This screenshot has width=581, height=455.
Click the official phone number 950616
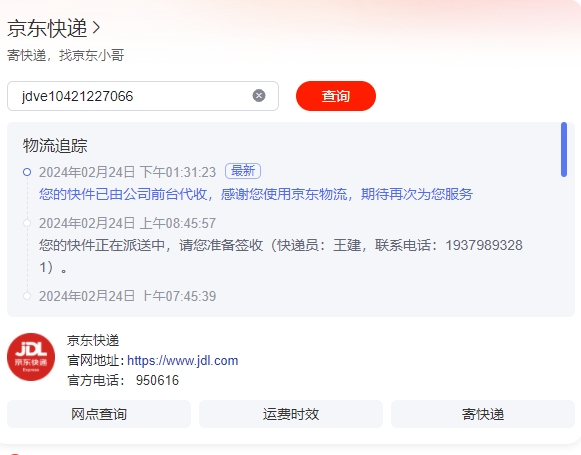coord(157,381)
